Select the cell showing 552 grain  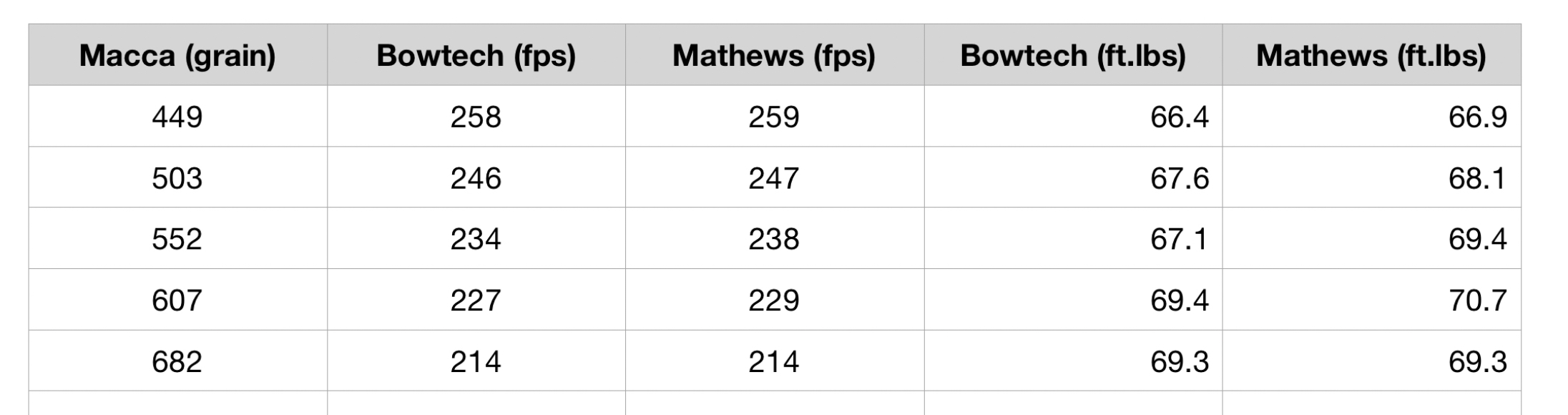(177, 238)
